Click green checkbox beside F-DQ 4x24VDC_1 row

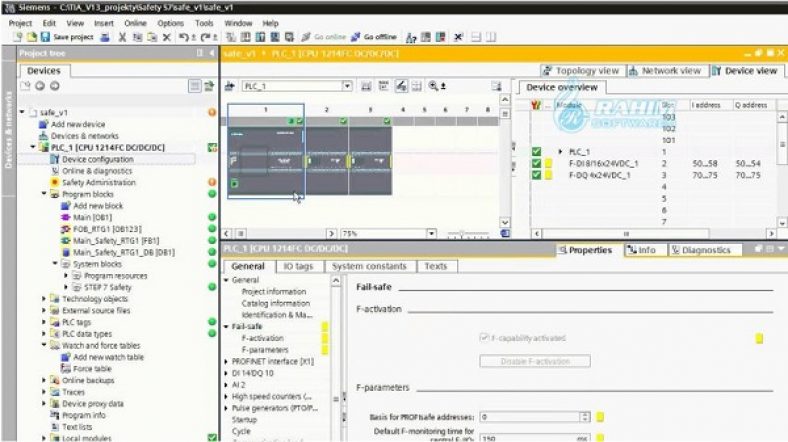pos(536,175)
